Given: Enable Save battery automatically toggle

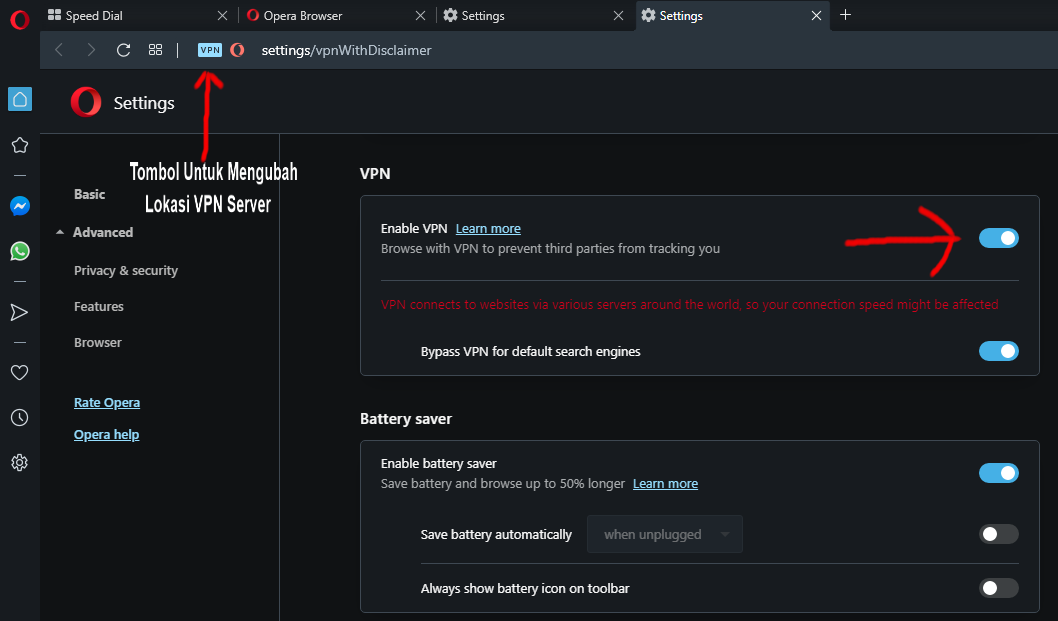Looking at the screenshot, I should pyautogui.click(x=999, y=534).
